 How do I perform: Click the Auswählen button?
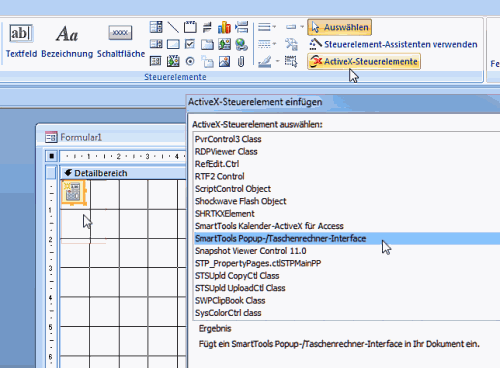coord(339,27)
